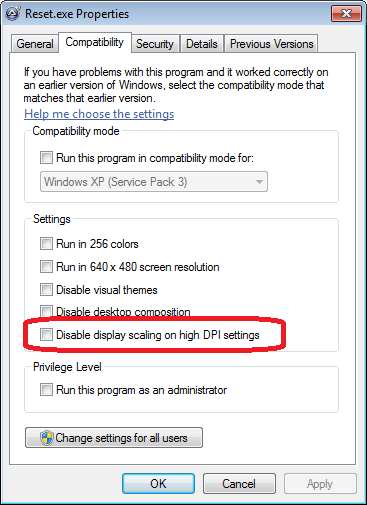
Task: Select the Previous Versions tab
Action: 272,44
